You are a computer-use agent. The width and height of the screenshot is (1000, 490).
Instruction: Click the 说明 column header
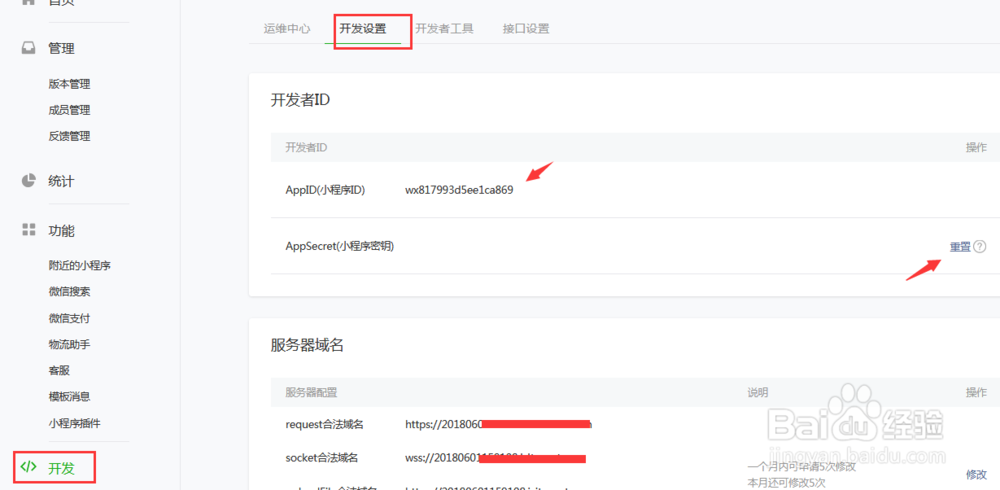[758, 392]
